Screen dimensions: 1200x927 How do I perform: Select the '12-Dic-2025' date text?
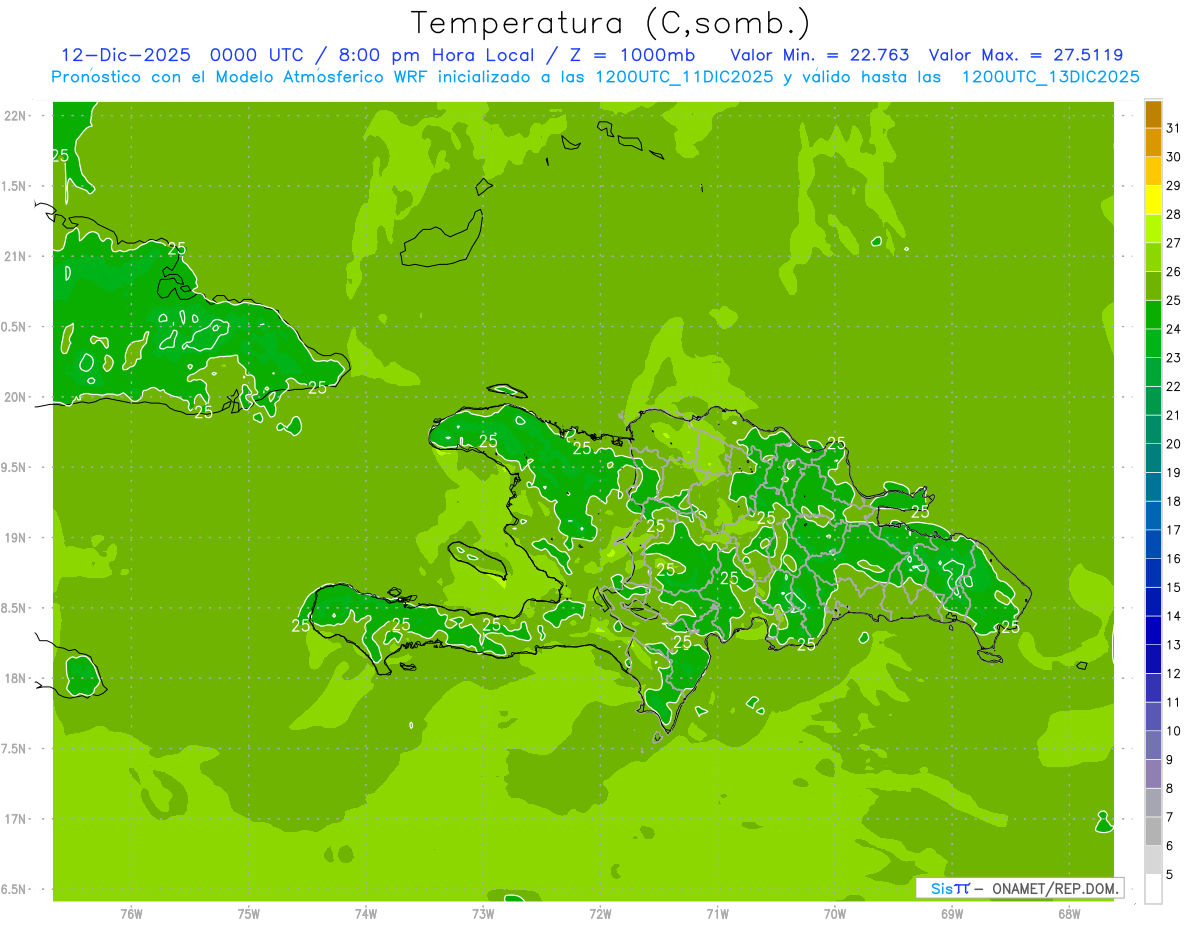pyautogui.click(x=125, y=55)
